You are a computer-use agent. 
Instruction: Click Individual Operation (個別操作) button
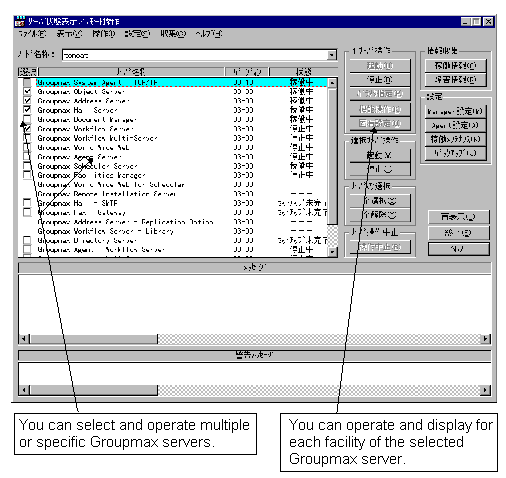pos(380,109)
